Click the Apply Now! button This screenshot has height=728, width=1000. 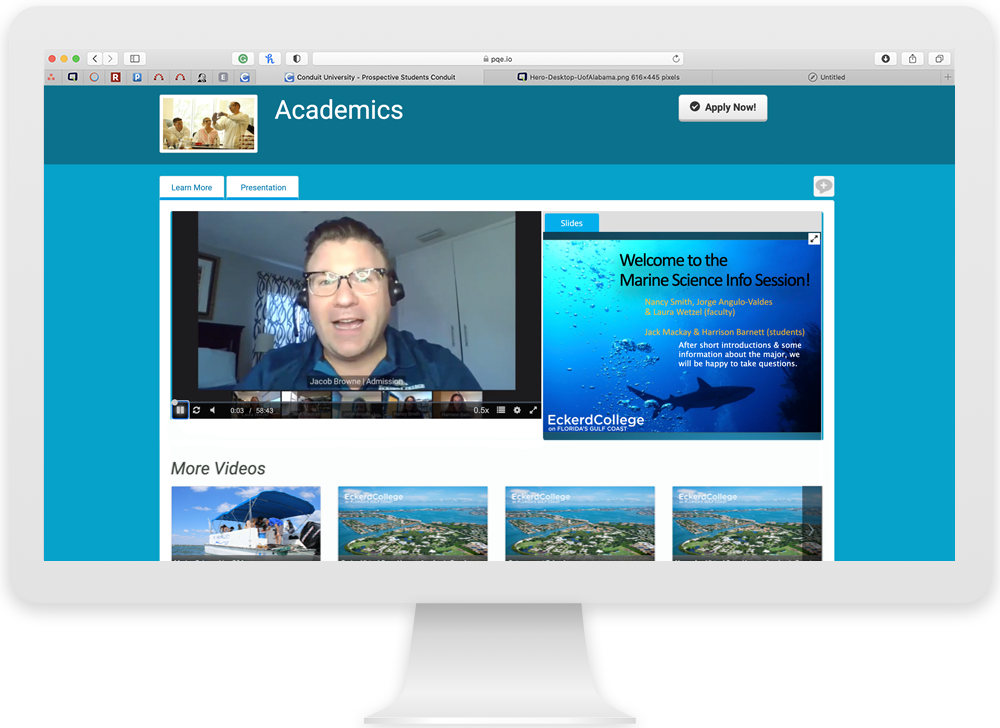pyautogui.click(x=723, y=108)
